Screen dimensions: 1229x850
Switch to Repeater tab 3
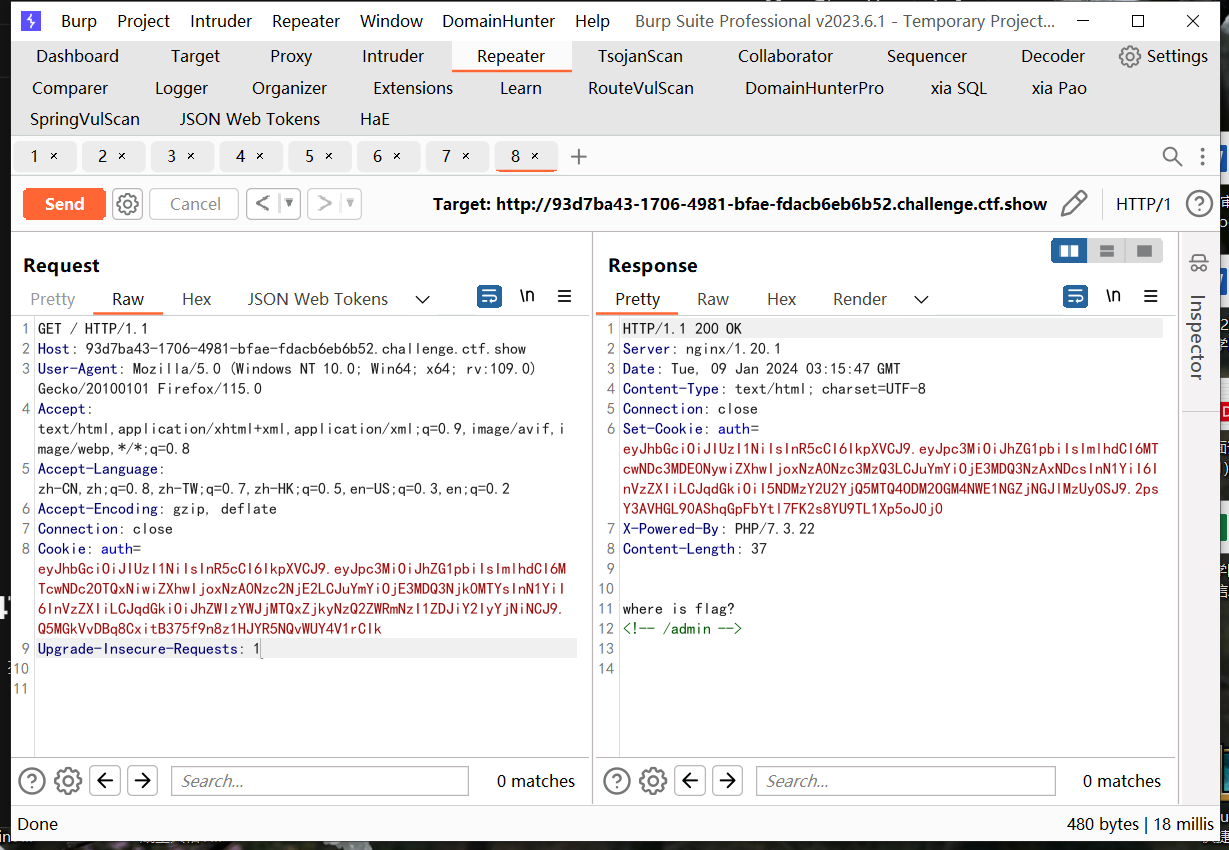pos(181,156)
